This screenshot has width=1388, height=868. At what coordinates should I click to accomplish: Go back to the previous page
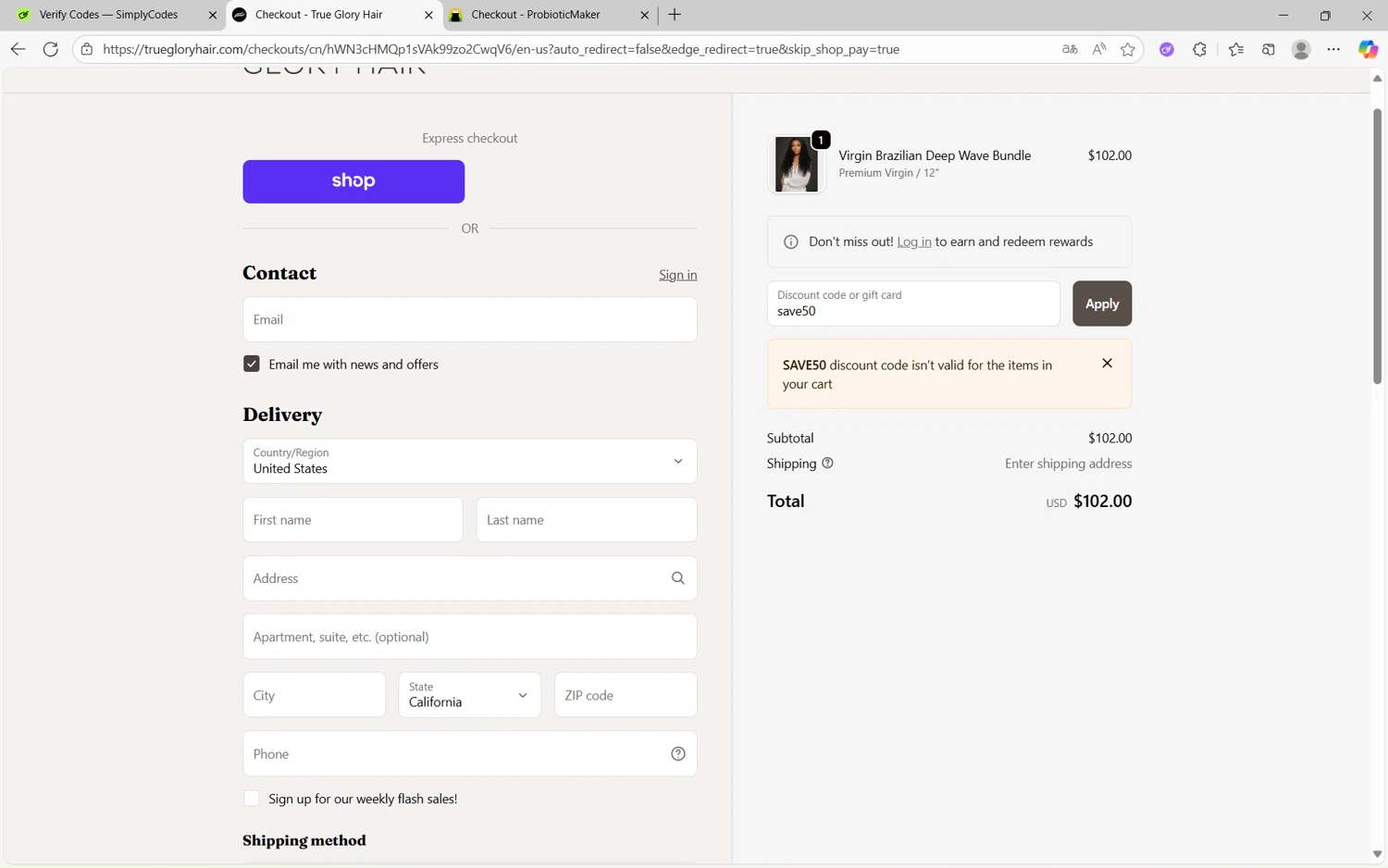(18, 49)
